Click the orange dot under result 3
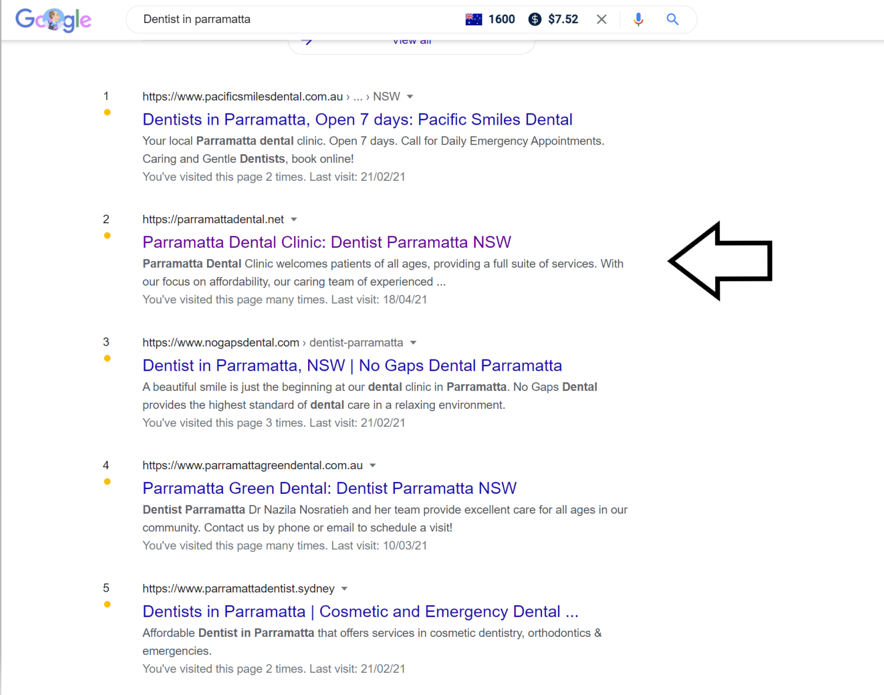This screenshot has height=695, width=884. [107, 358]
